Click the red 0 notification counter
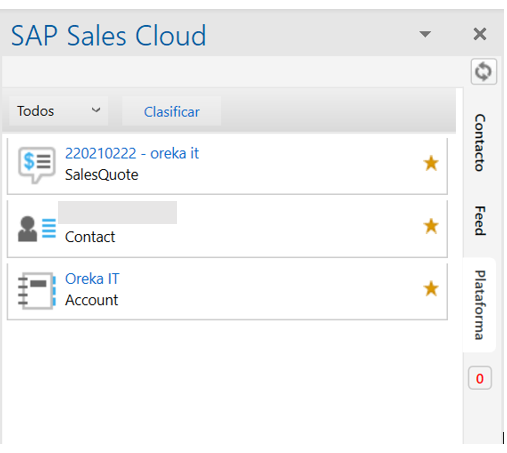Viewport: 507px width, 453px height. [x=480, y=378]
